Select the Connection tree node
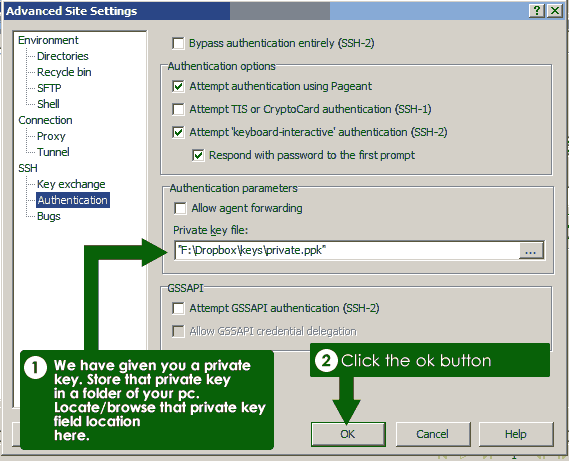569x461 pixels. pyautogui.click(x=45, y=120)
